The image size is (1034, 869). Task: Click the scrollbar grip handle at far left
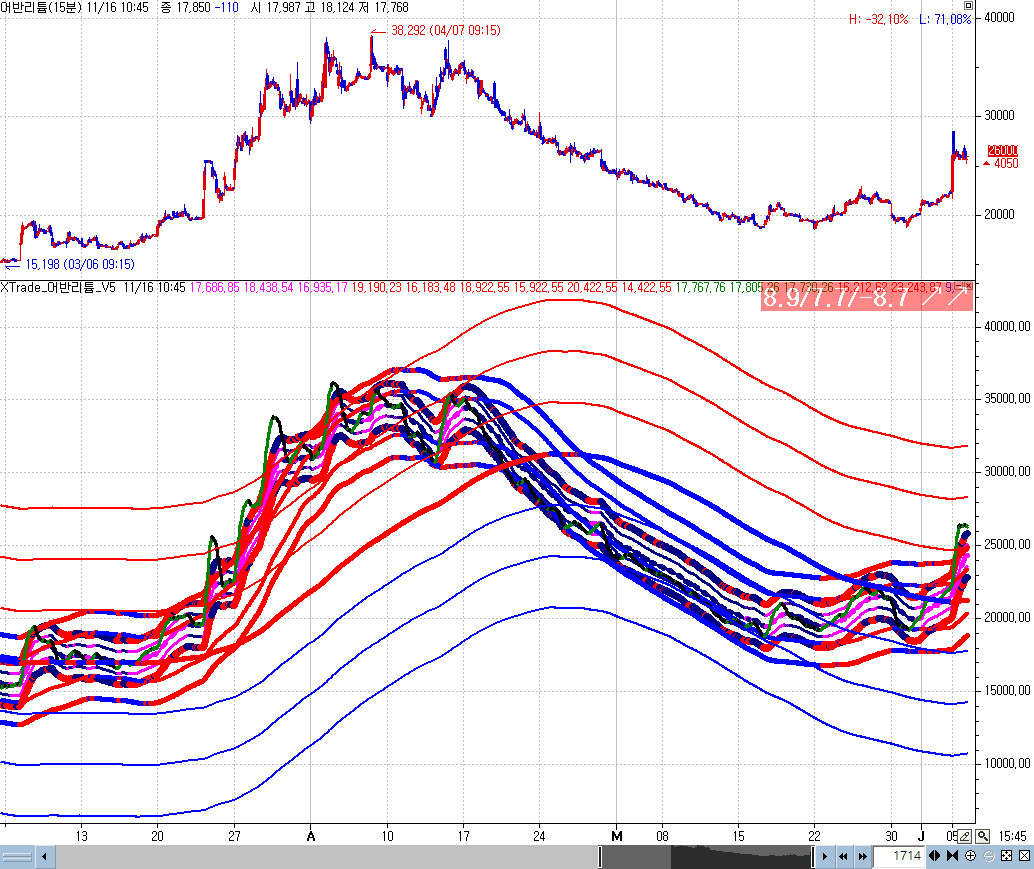18,857
